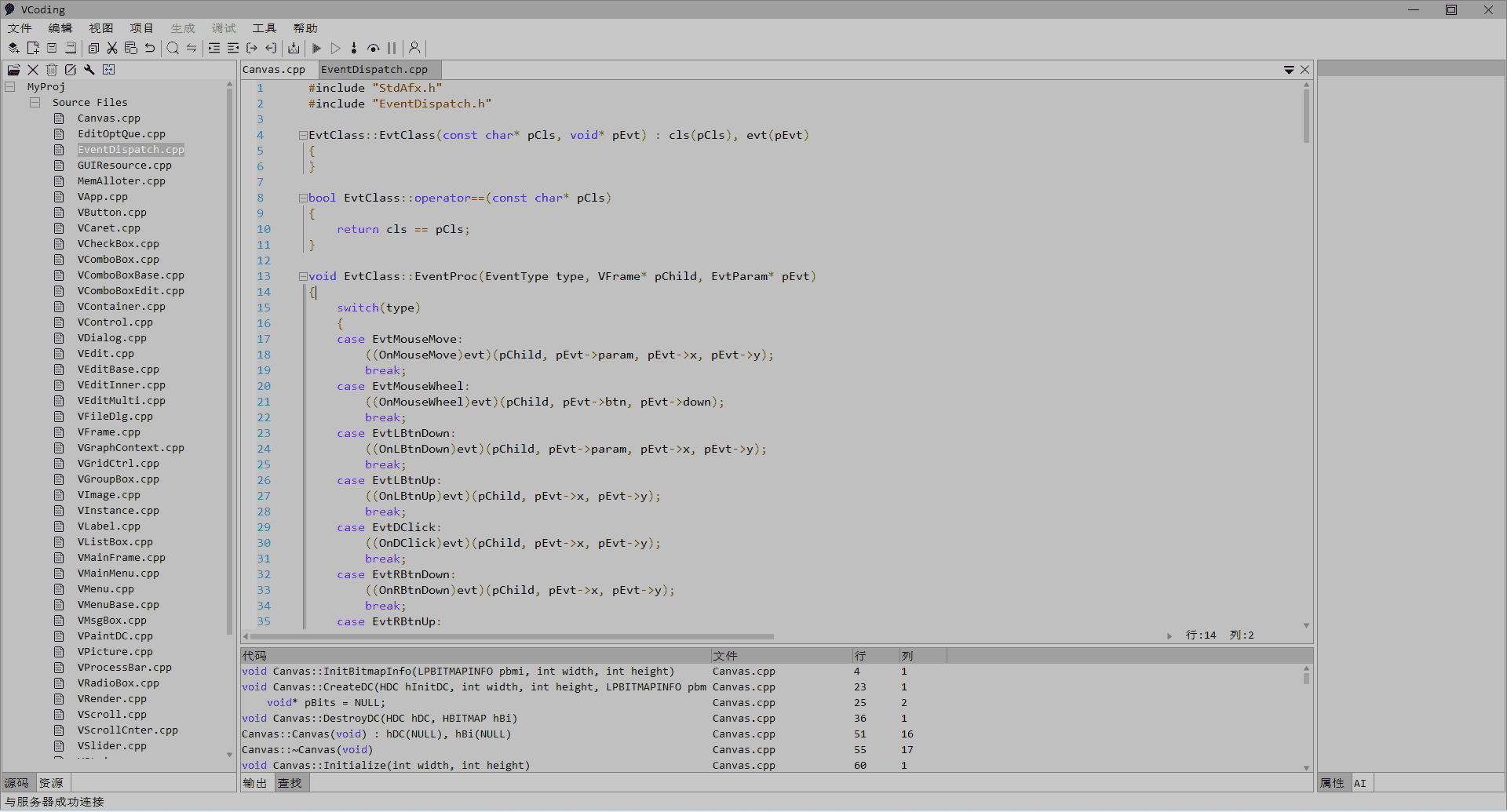Open the 视图 menu

coord(101,28)
